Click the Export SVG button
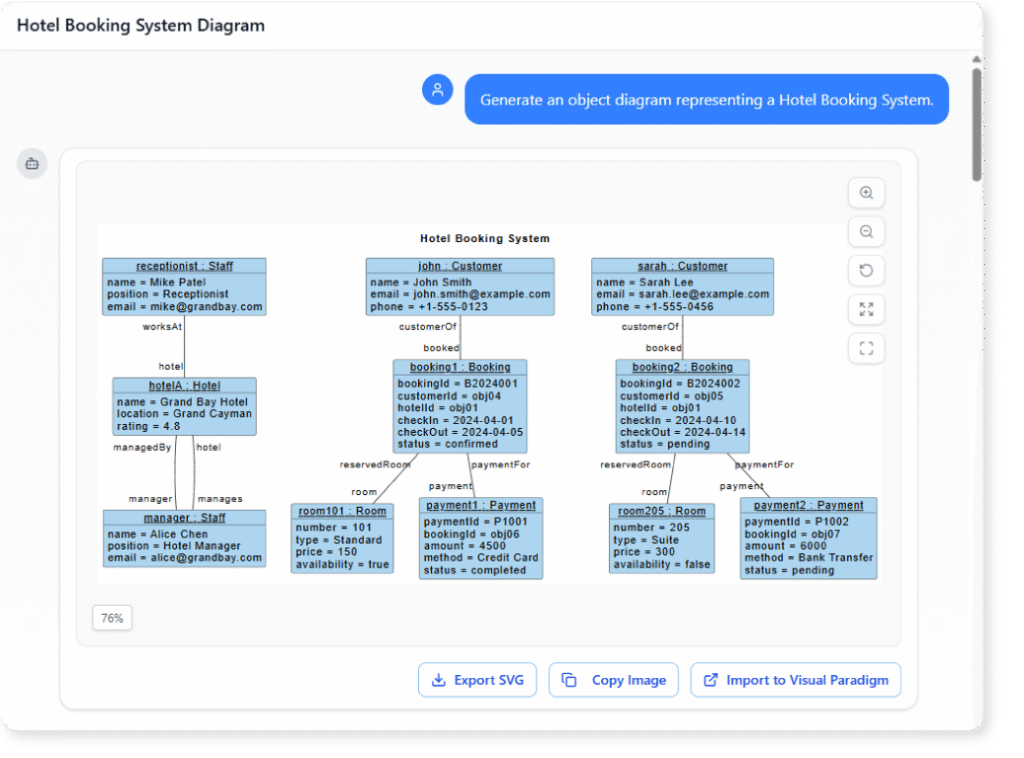The width and height of the screenshot is (1024, 758). [477, 679]
